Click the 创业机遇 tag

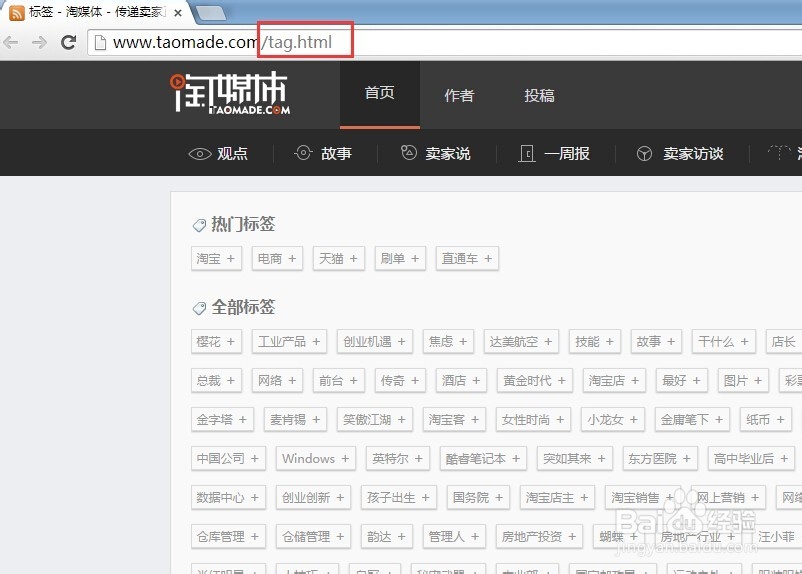[x=375, y=341]
